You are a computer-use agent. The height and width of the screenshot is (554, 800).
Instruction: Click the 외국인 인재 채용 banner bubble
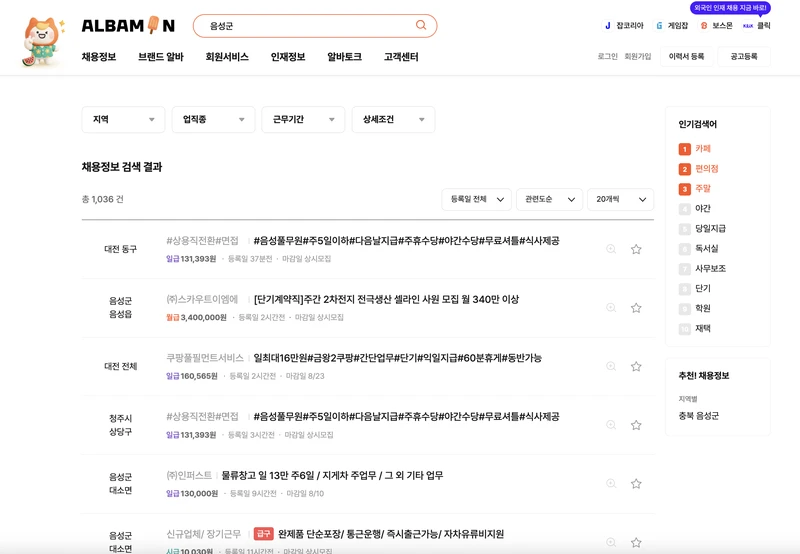(x=731, y=8)
